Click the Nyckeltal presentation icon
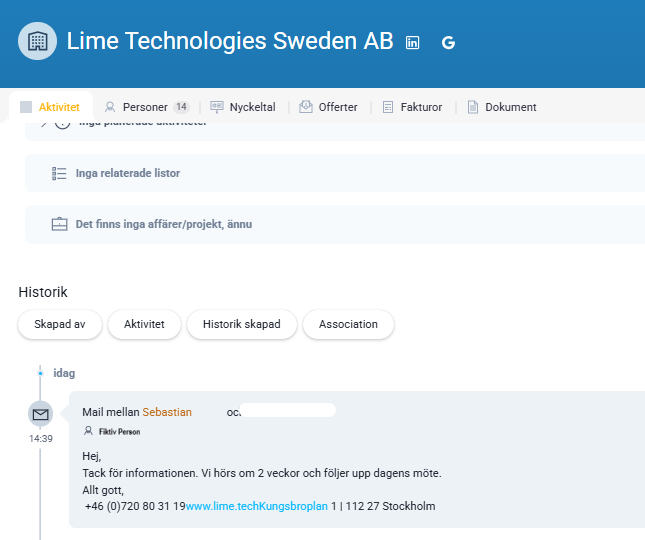 point(217,107)
